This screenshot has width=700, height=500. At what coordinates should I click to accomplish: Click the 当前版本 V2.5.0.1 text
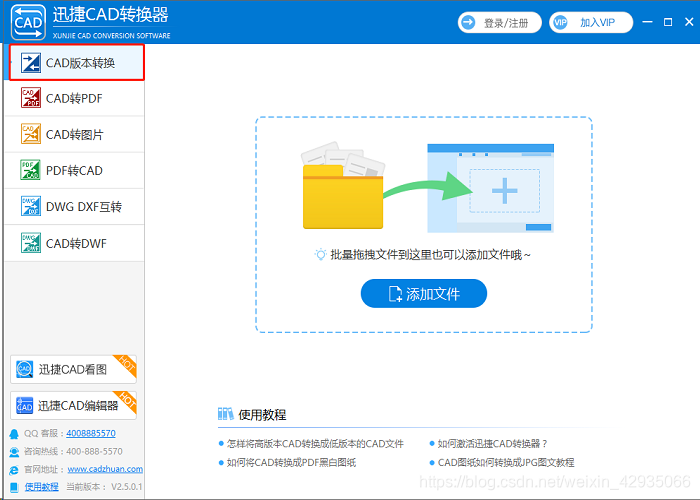pyautogui.click(x=104, y=487)
